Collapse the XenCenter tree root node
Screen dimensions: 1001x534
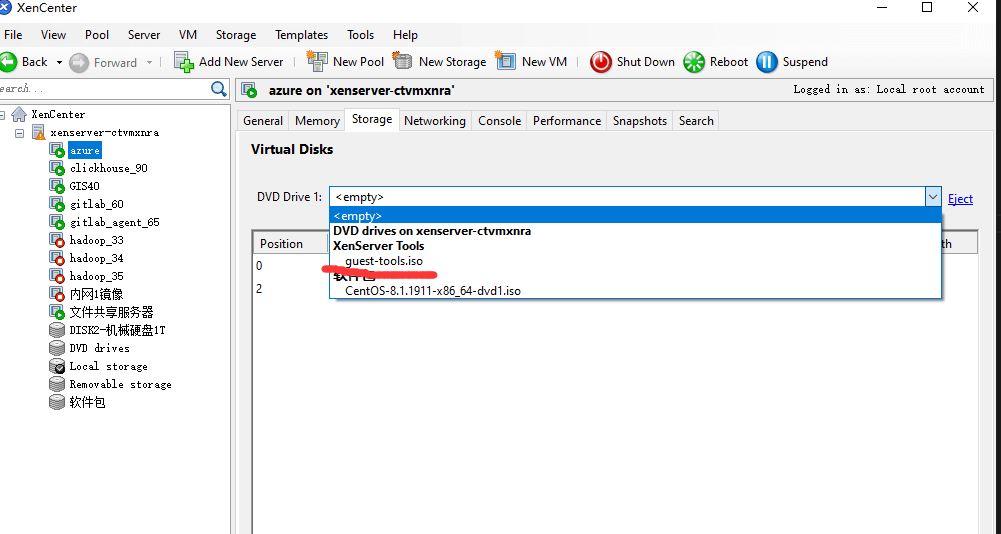(2, 115)
